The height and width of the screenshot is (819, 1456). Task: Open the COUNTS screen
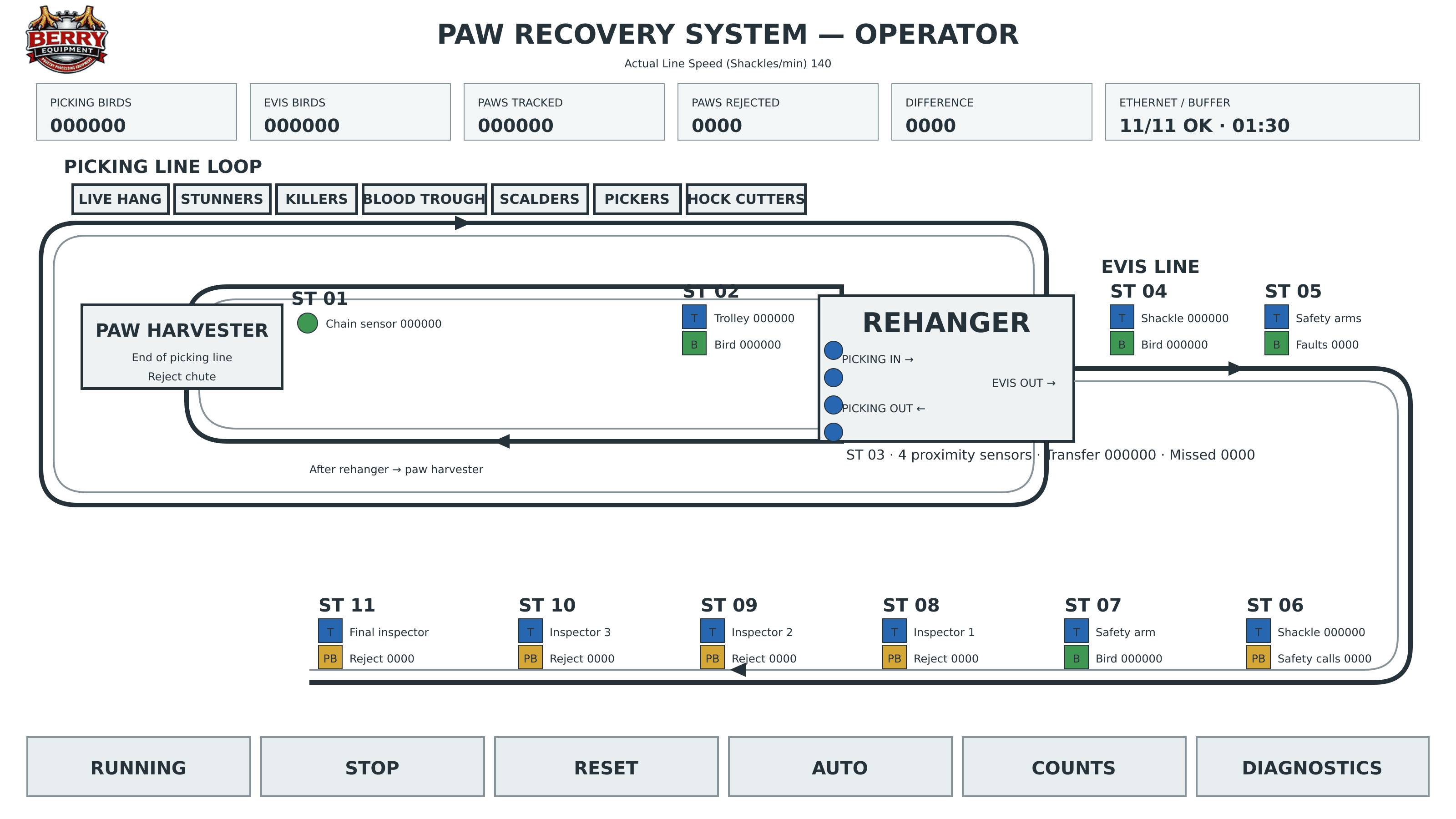pos(1074,767)
